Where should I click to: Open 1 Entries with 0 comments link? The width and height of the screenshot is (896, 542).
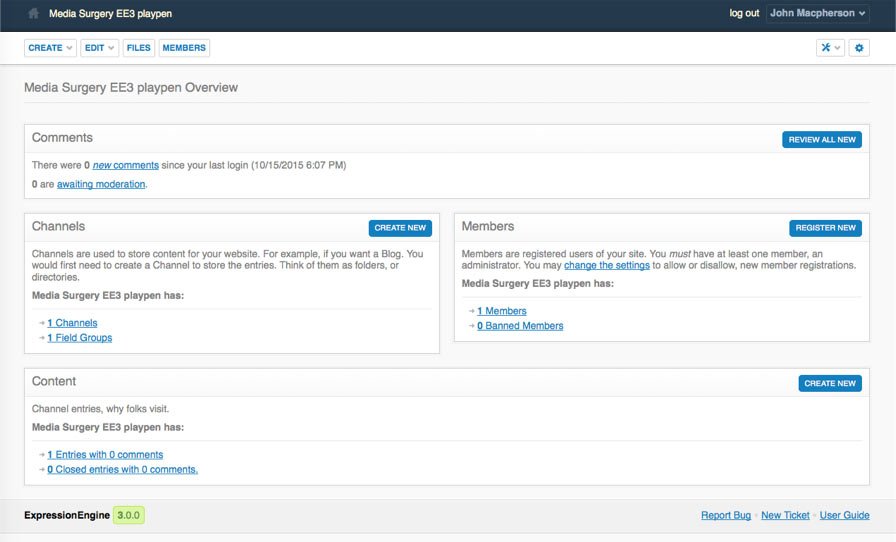(x=105, y=455)
